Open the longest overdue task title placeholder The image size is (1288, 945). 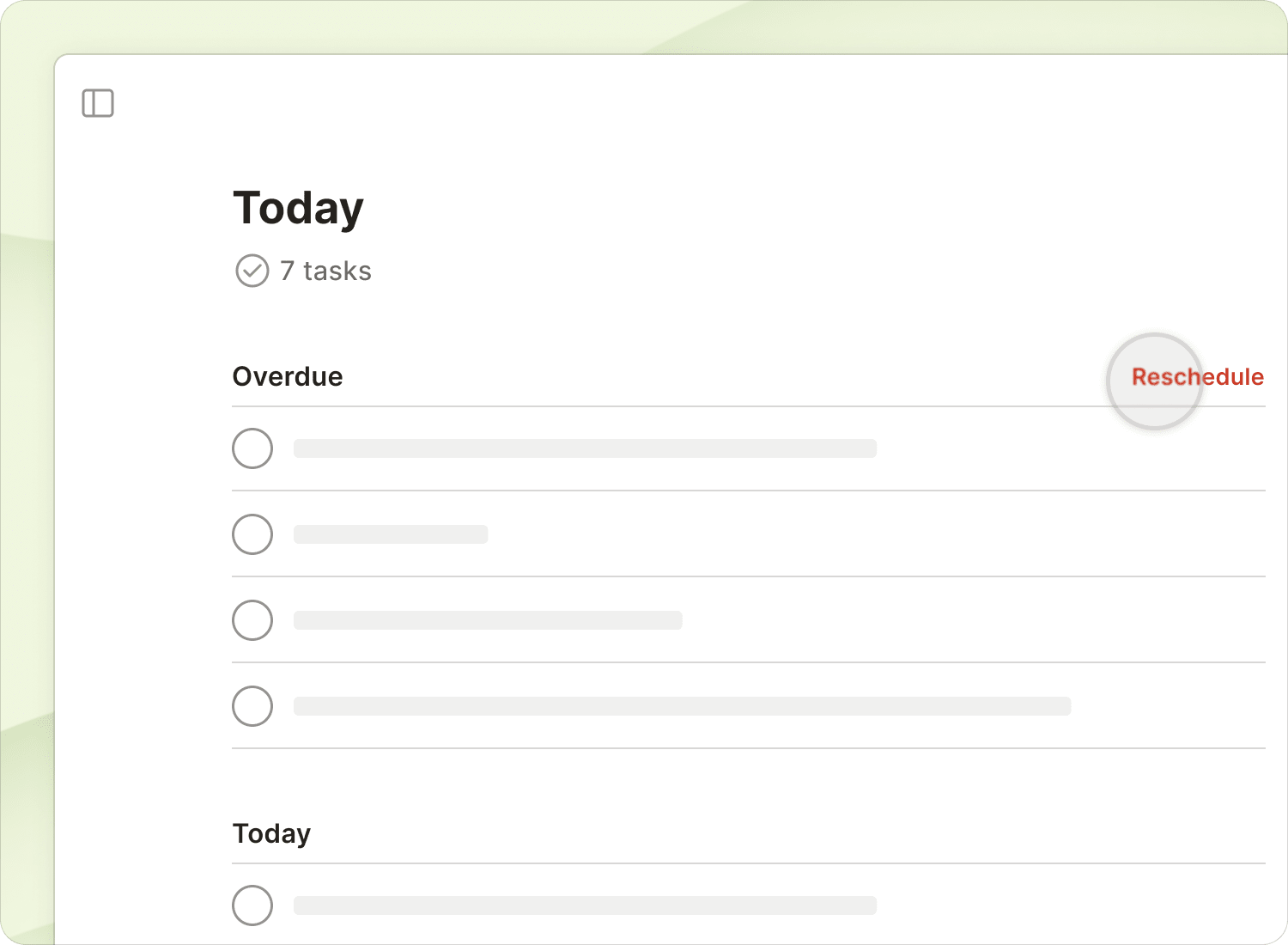point(682,706)
